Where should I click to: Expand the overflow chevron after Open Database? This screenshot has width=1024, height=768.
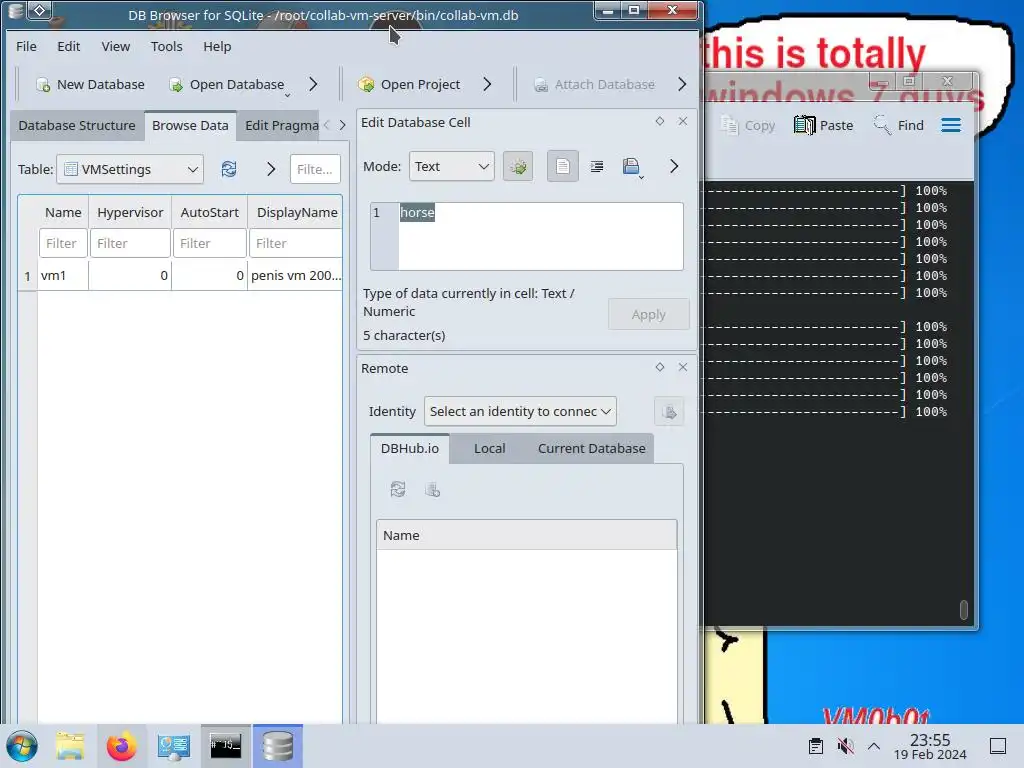click(313, 84)
